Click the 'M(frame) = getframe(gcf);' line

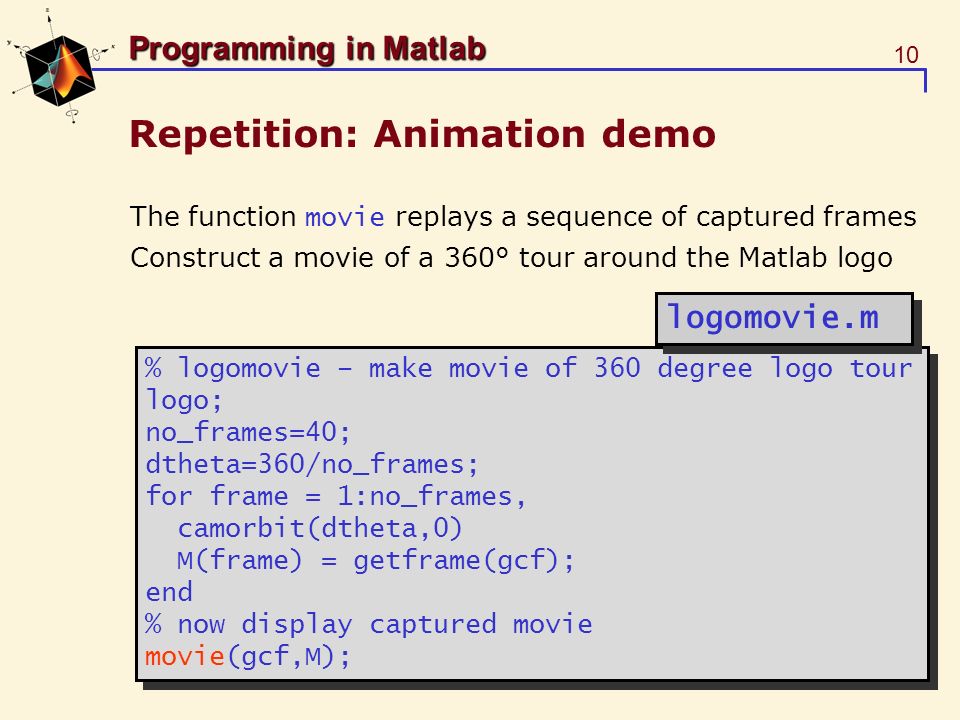[376, 560]
